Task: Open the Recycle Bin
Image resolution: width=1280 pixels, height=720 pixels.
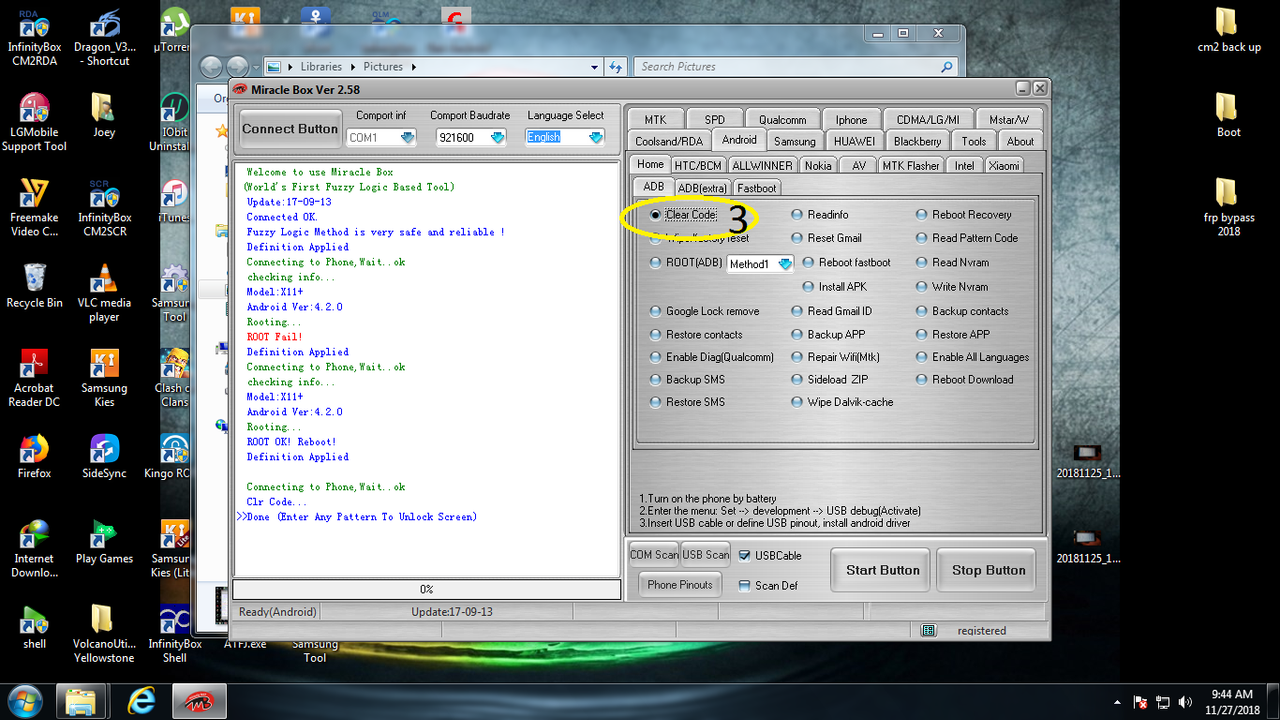Action: click(34, 286)
